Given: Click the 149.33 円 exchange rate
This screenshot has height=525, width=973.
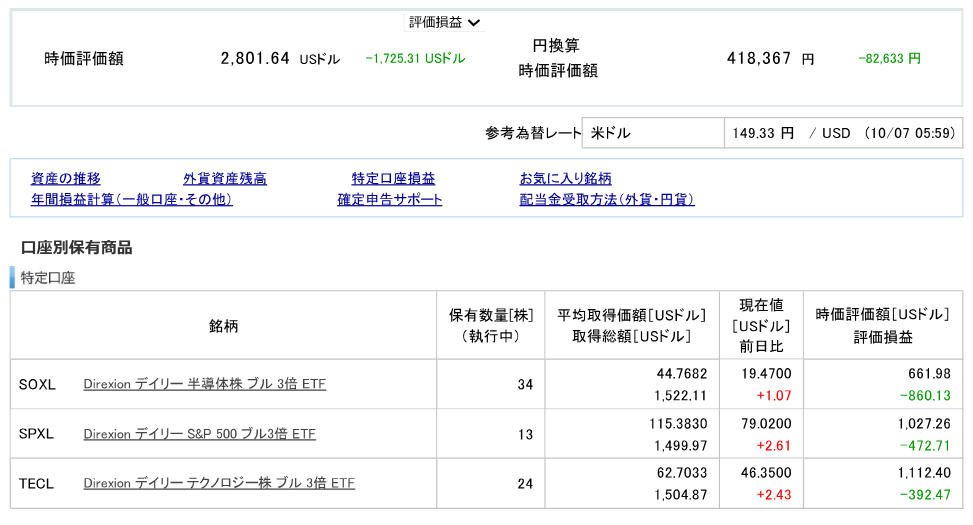Looking at the screenshot, I should [x=763, y=133].
